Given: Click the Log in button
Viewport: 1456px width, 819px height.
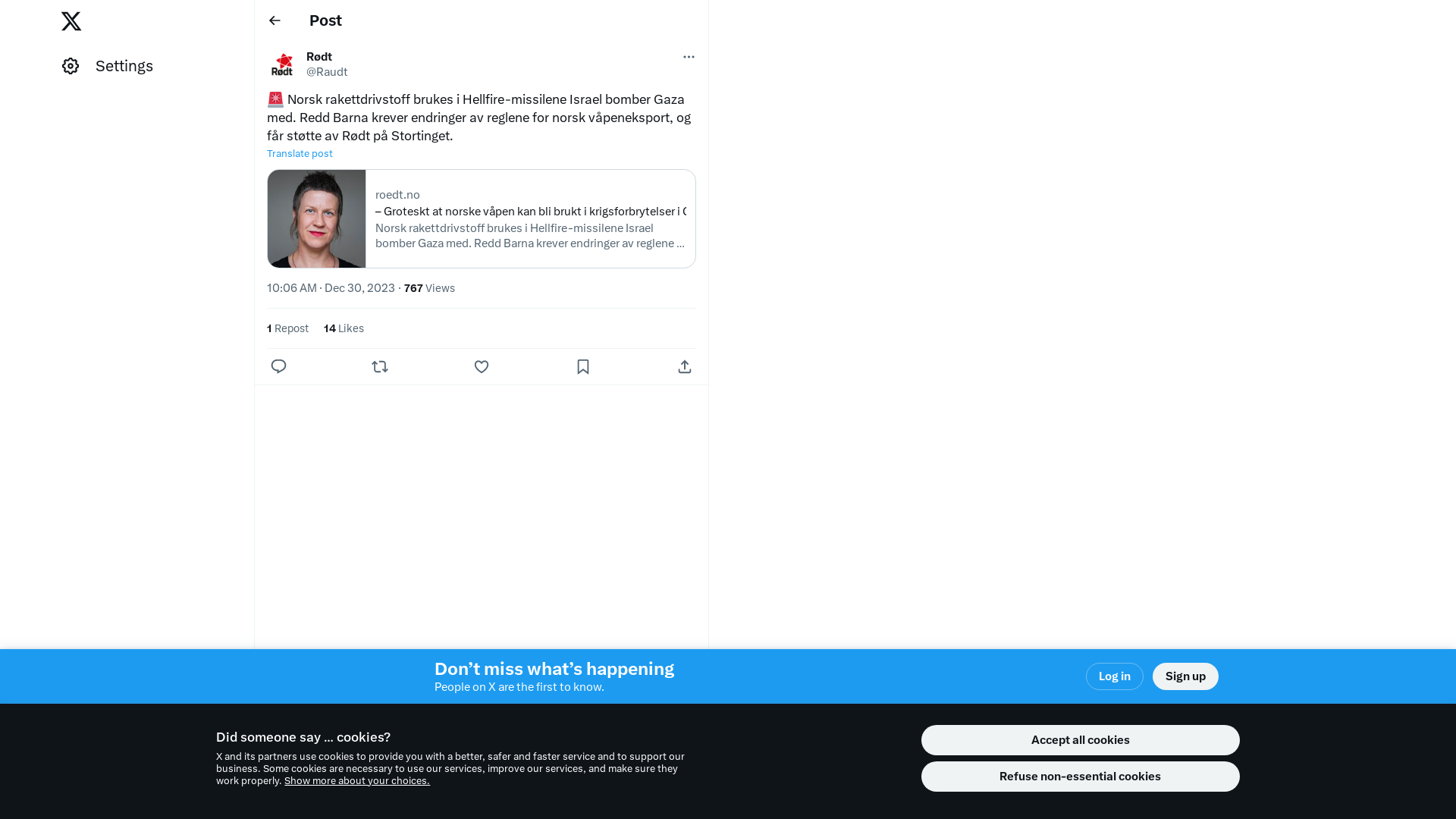Looking at the screenshot, I should [x=1114, y=676].
